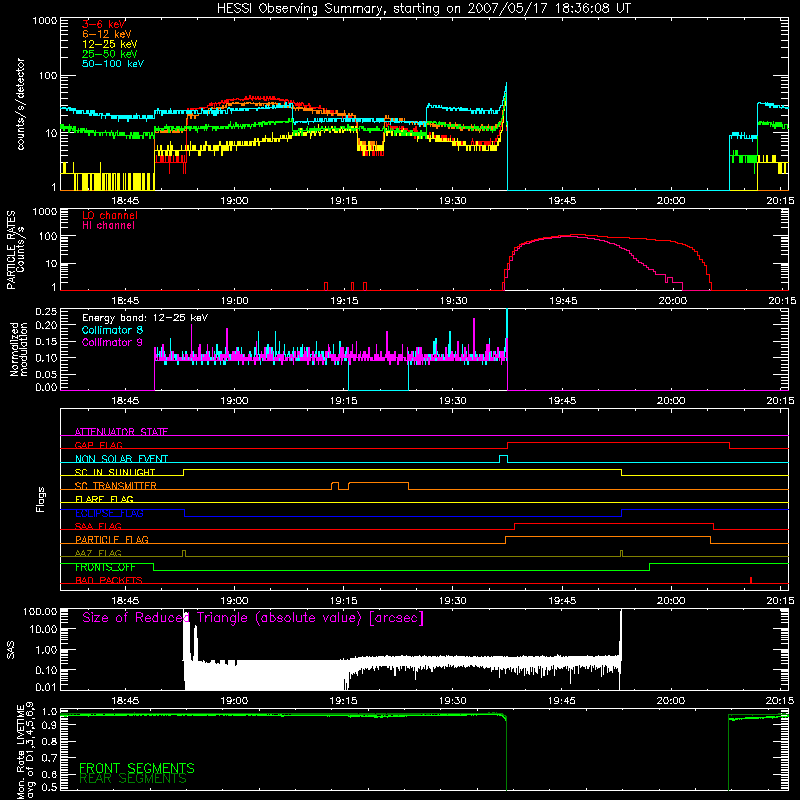The height and width of the screenshot is (800, 800).
Task: Click the FRONTS OFF flag label
Action: pos(105,567)
